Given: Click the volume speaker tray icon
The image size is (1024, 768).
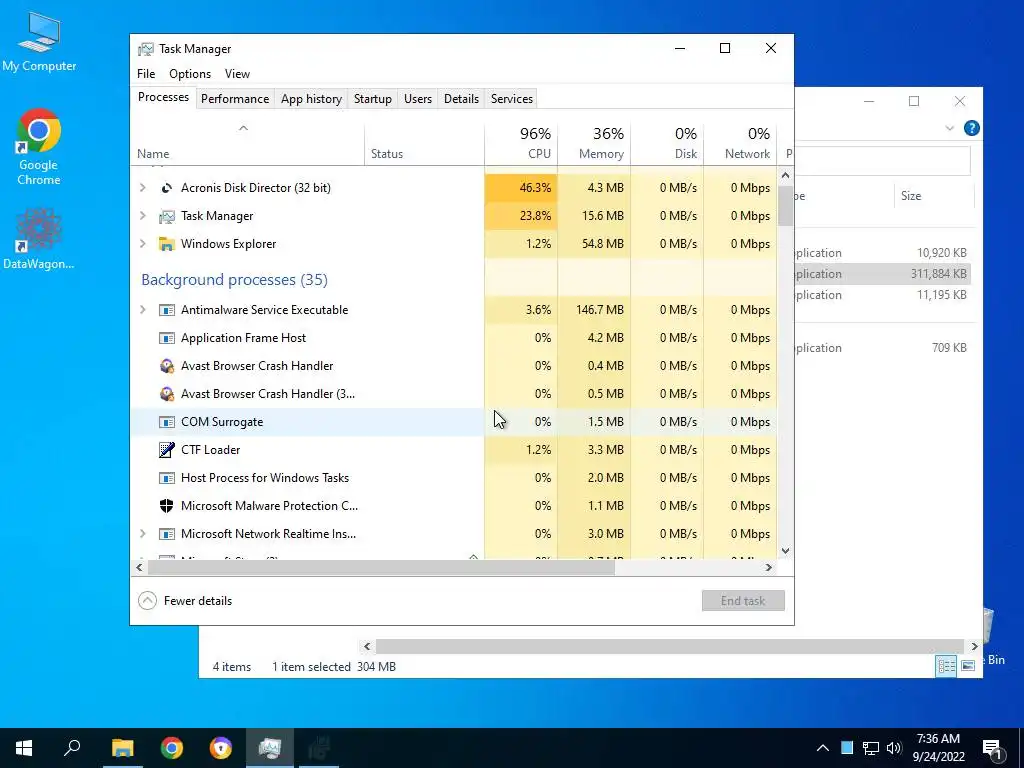Looking at the screenshot, I should (x=894, y=748).
